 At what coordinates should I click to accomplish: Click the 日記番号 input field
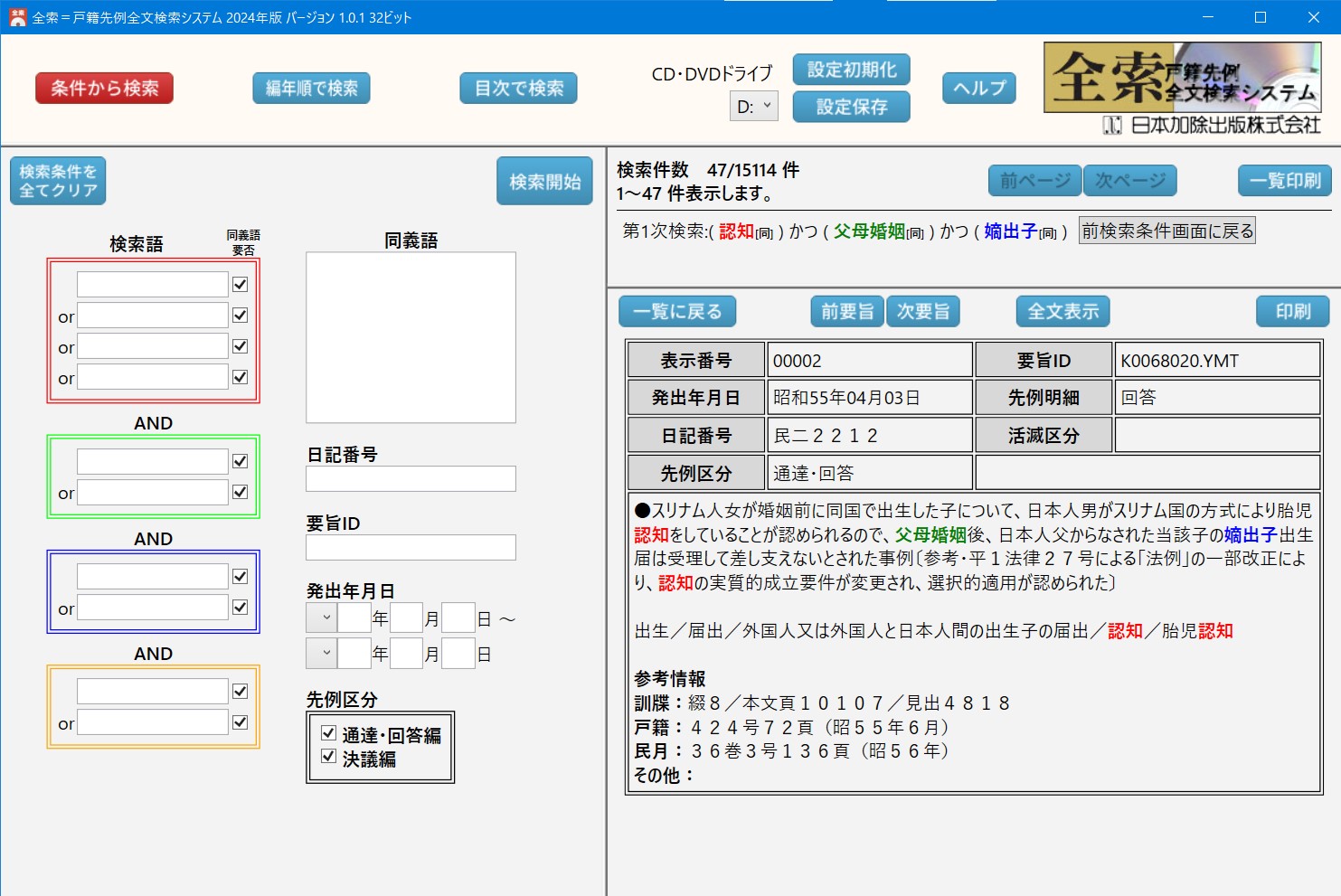(411, 479)
